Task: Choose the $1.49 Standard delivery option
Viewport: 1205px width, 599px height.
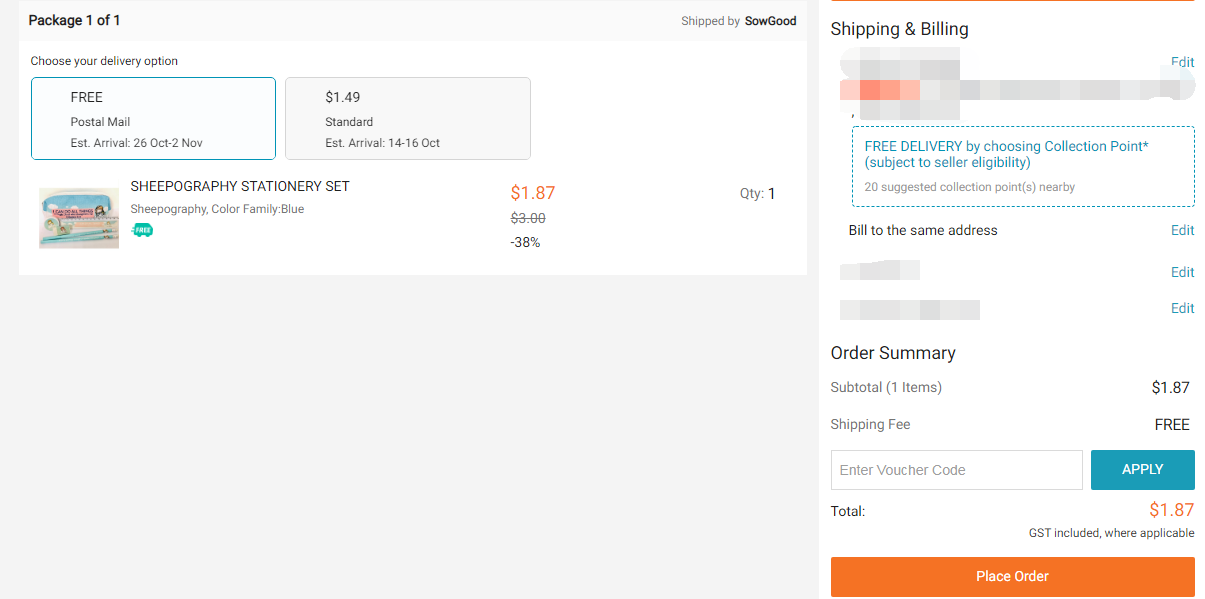Action: [407, 119]
